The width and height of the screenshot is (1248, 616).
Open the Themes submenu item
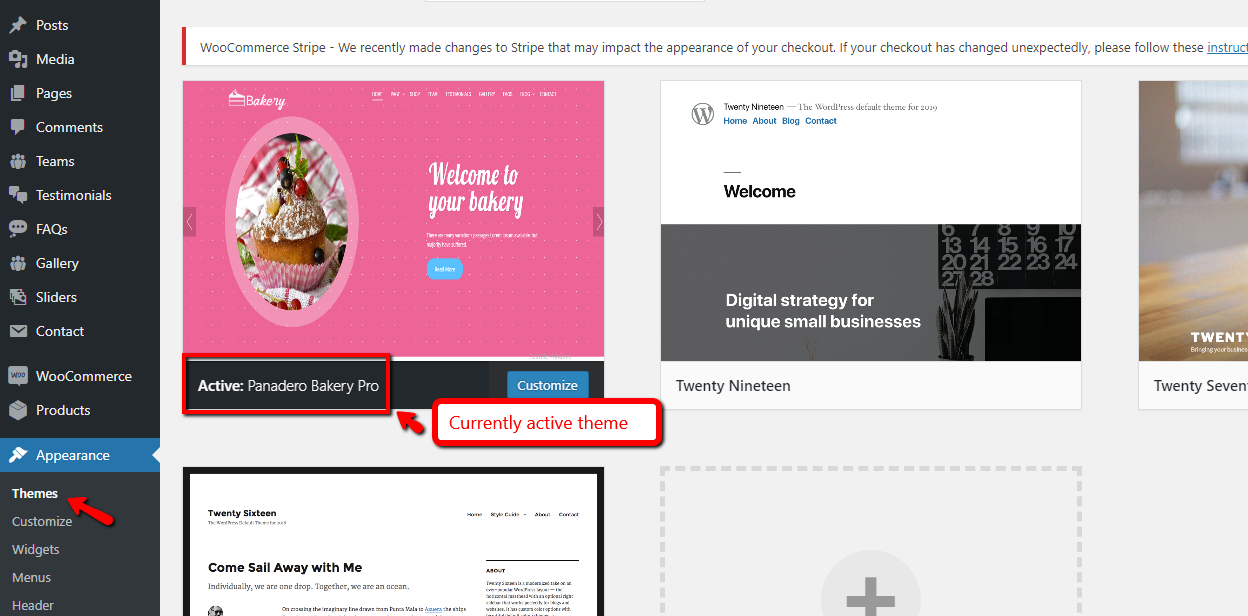click(x=35, y=493)
